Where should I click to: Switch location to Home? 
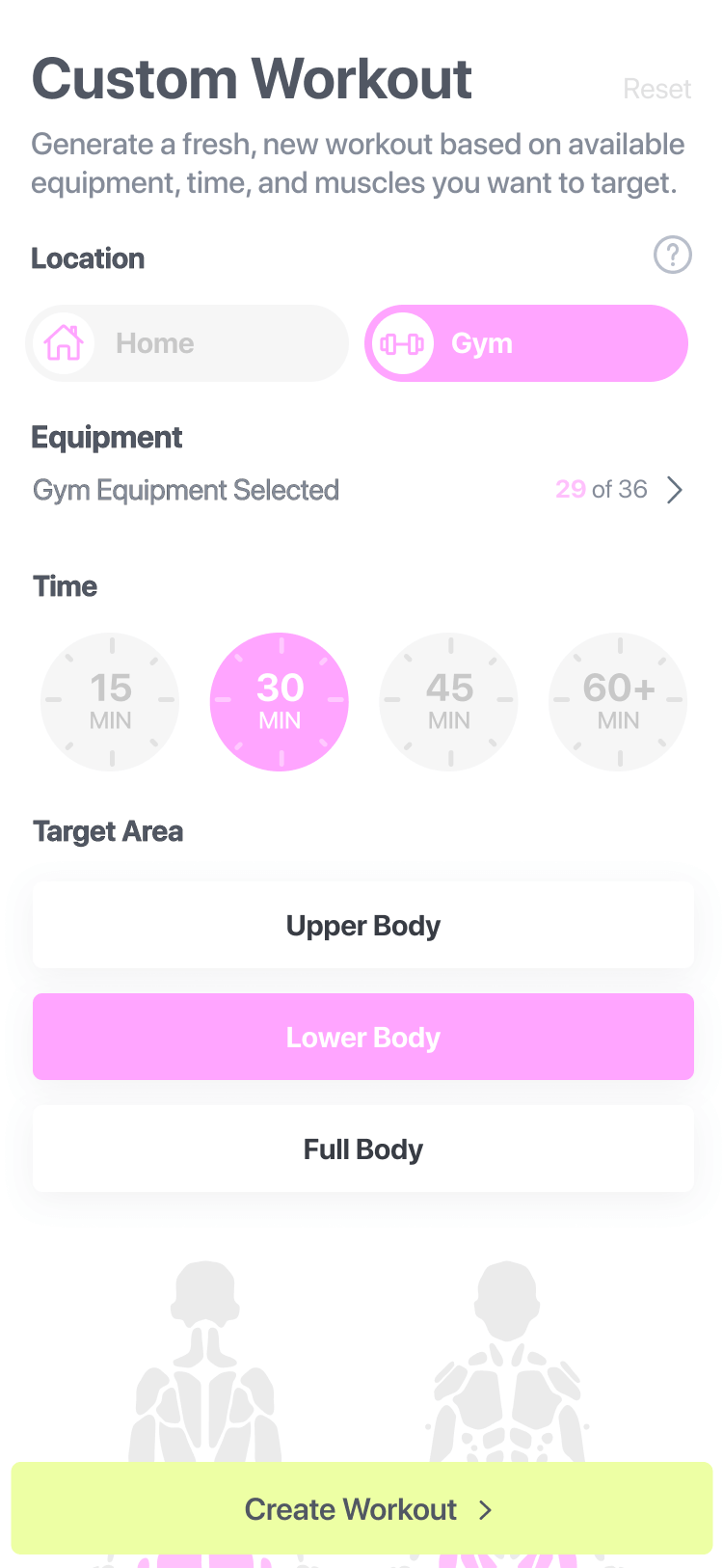187,343
